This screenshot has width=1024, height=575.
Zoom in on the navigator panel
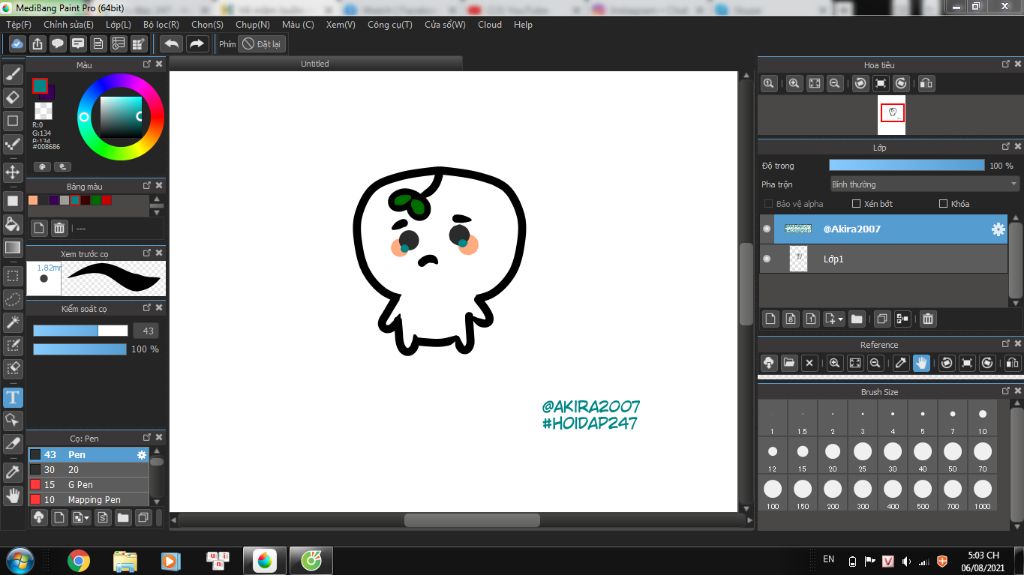tap(793, 84)
